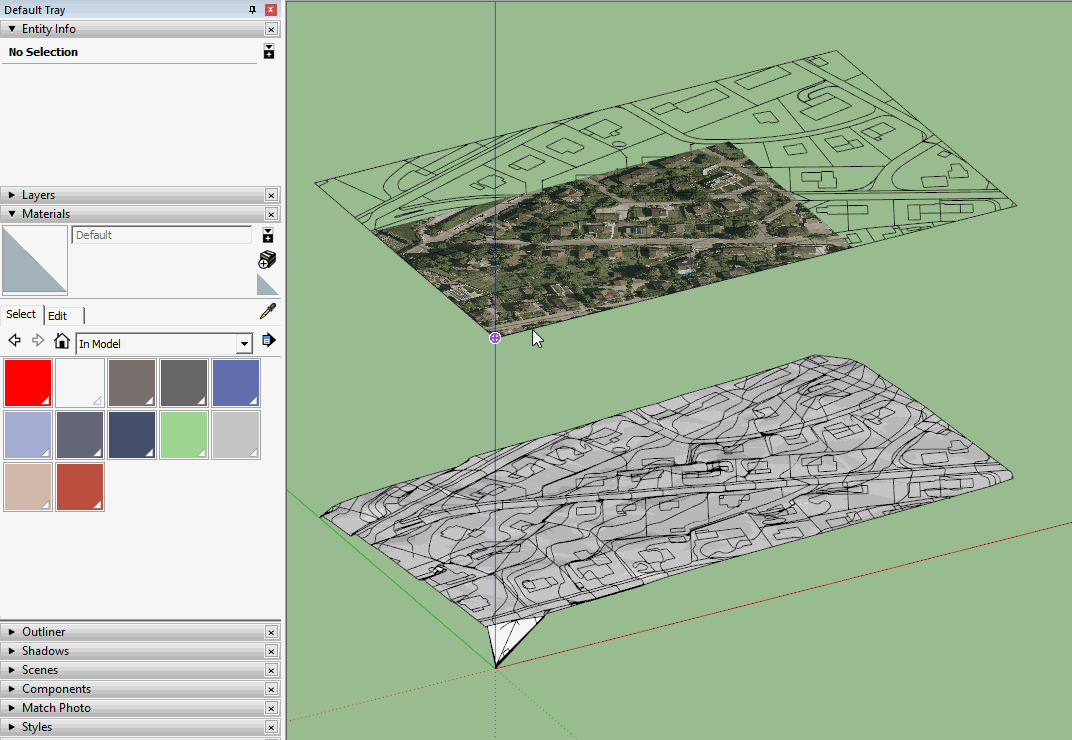Open the In Model collection dropdown
1072x740 pixels.
pyautogui.click(x=244, y=343)
